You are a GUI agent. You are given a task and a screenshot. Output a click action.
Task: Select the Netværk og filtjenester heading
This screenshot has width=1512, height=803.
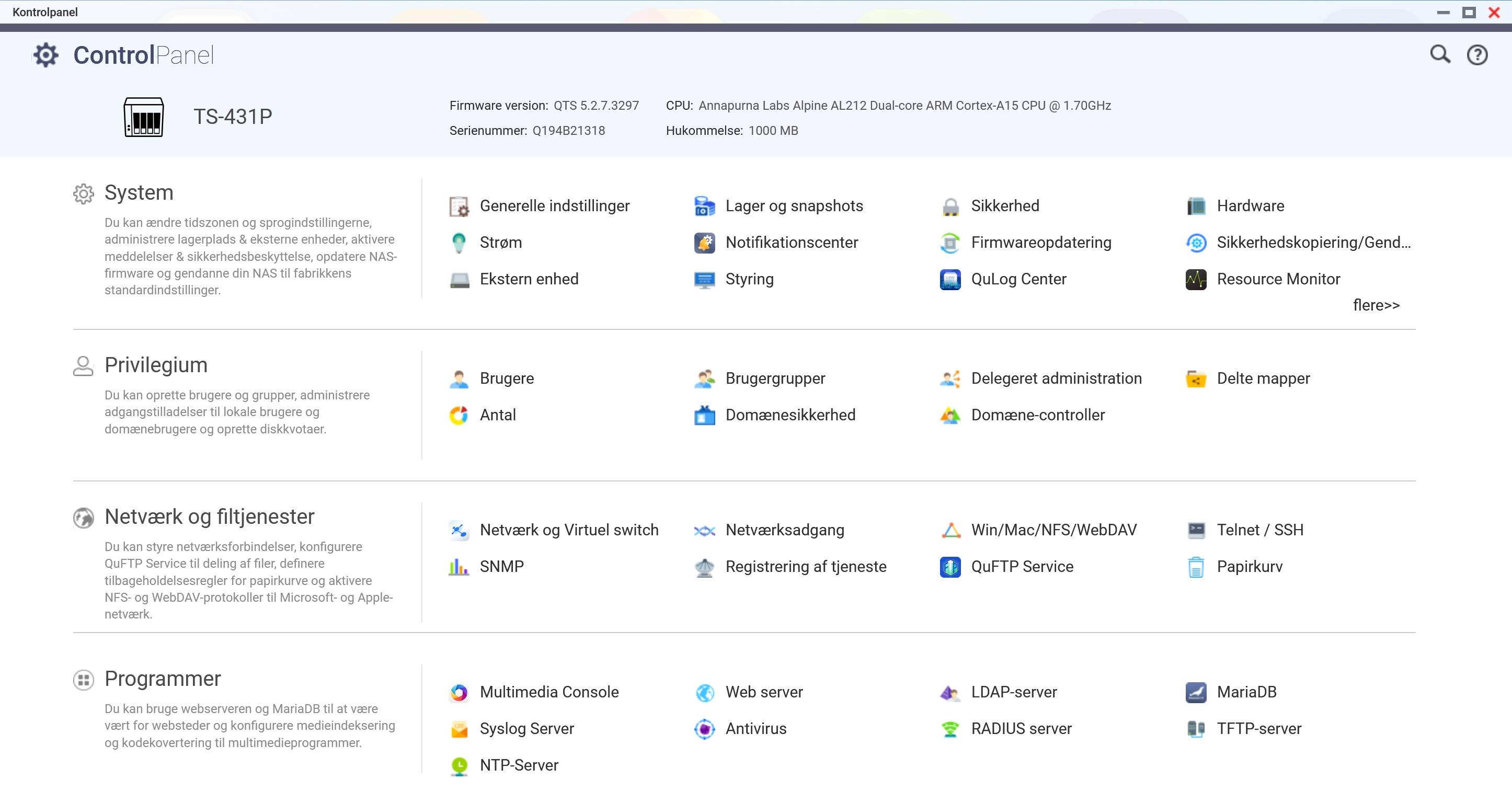[x=209, y=517]
